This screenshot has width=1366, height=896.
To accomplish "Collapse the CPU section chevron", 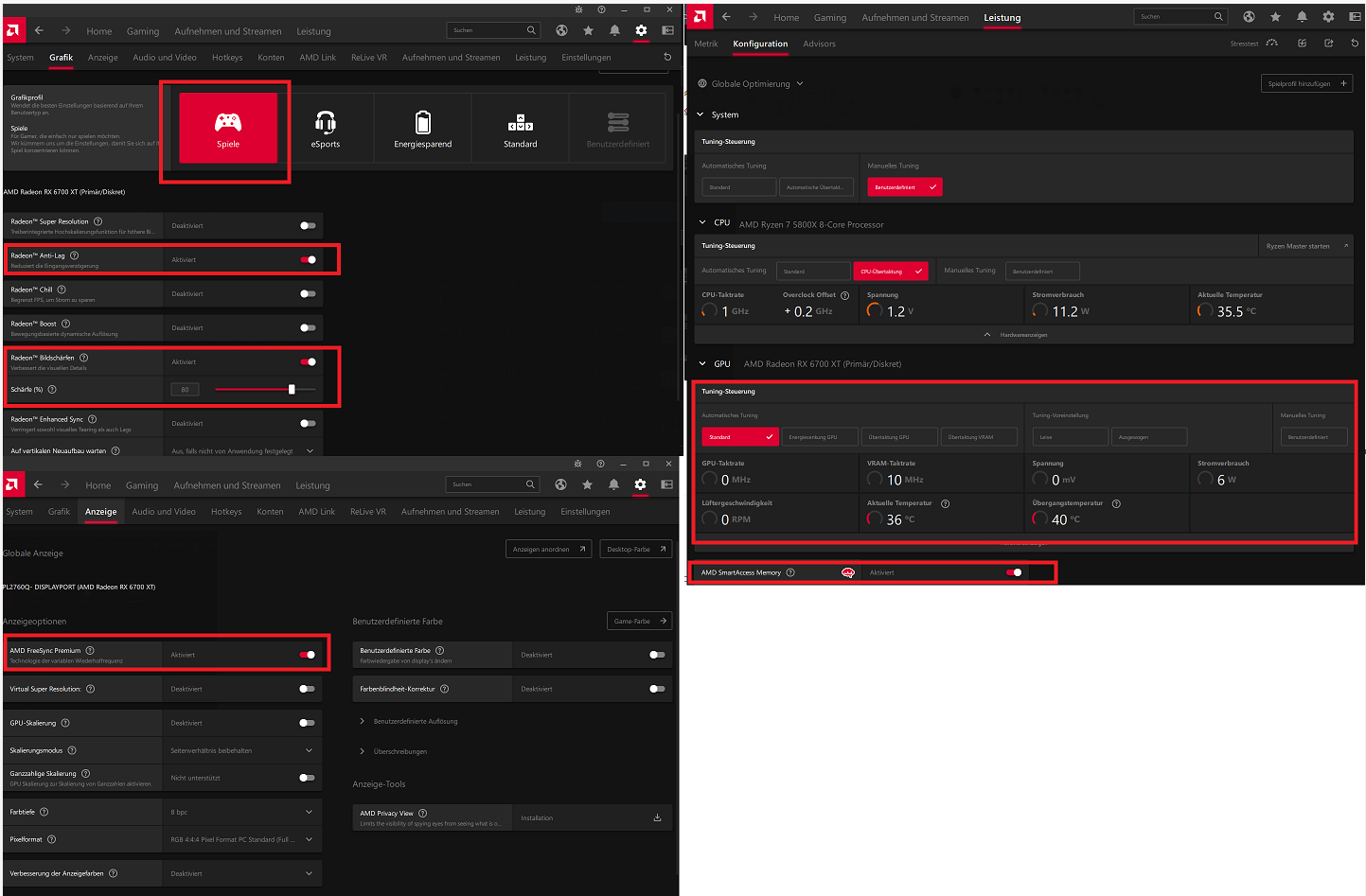I will tap(702, 222).
